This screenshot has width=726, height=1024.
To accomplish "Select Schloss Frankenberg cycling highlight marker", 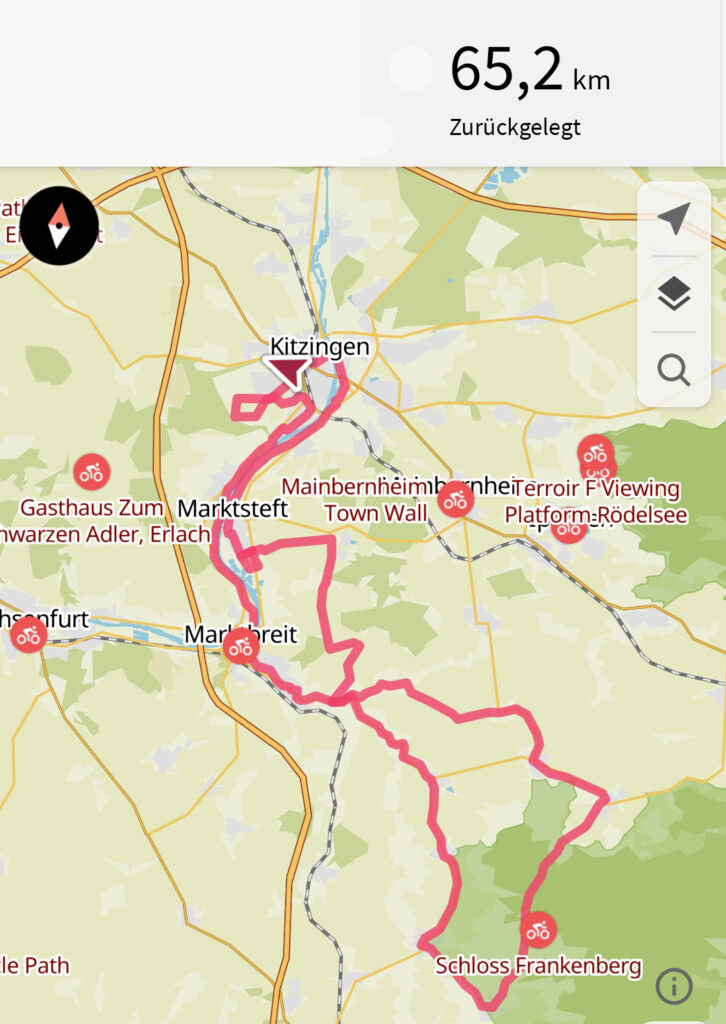I will pyautogui.click(x=538, y=929).
